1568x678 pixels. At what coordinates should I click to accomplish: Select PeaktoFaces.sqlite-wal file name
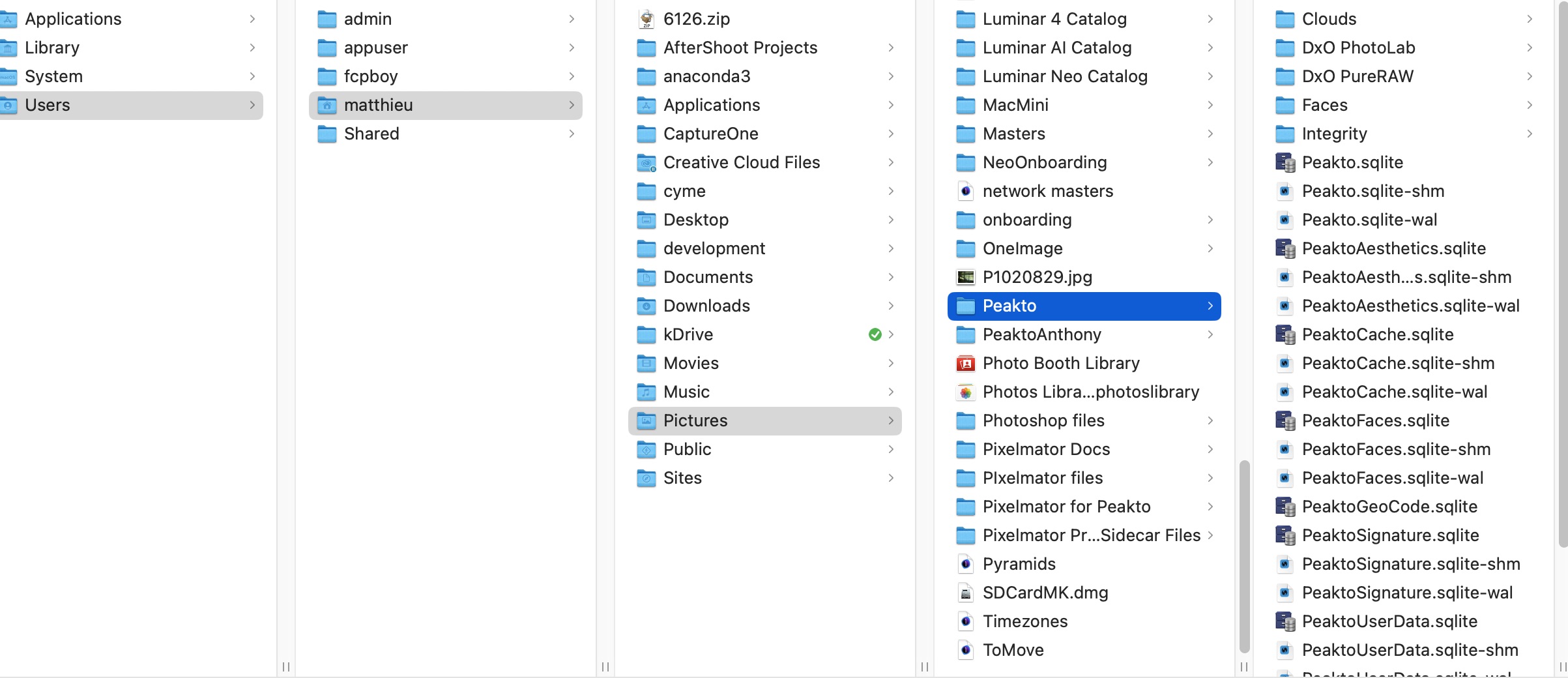(x=1393, y=478)
